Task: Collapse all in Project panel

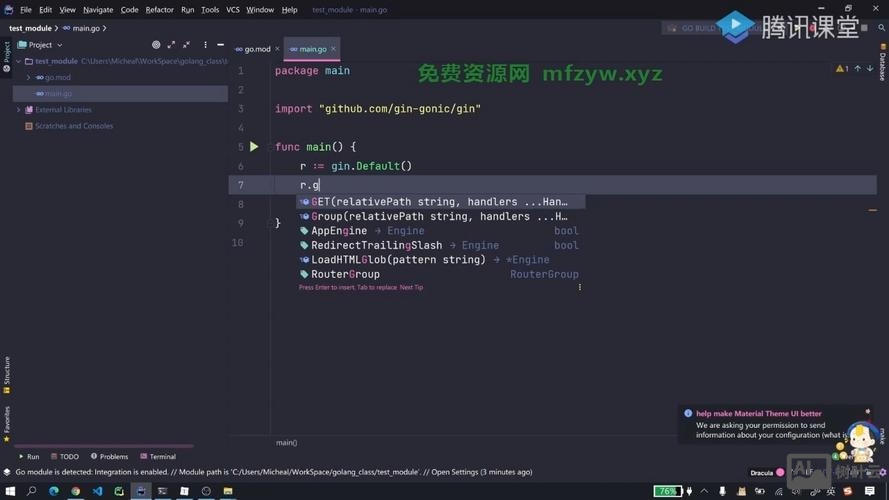Action: click(x=187, y=45)
